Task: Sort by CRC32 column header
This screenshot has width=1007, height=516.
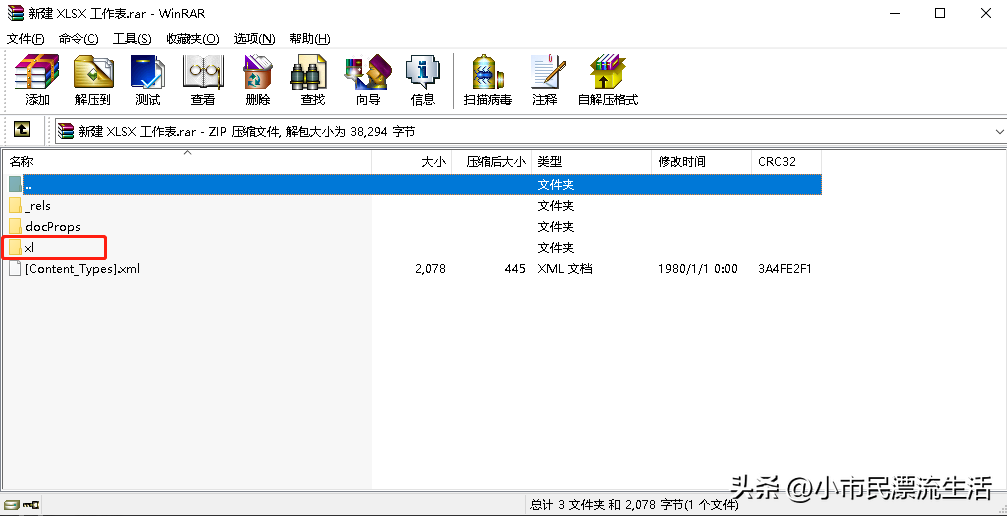Action: coord(786,162)
